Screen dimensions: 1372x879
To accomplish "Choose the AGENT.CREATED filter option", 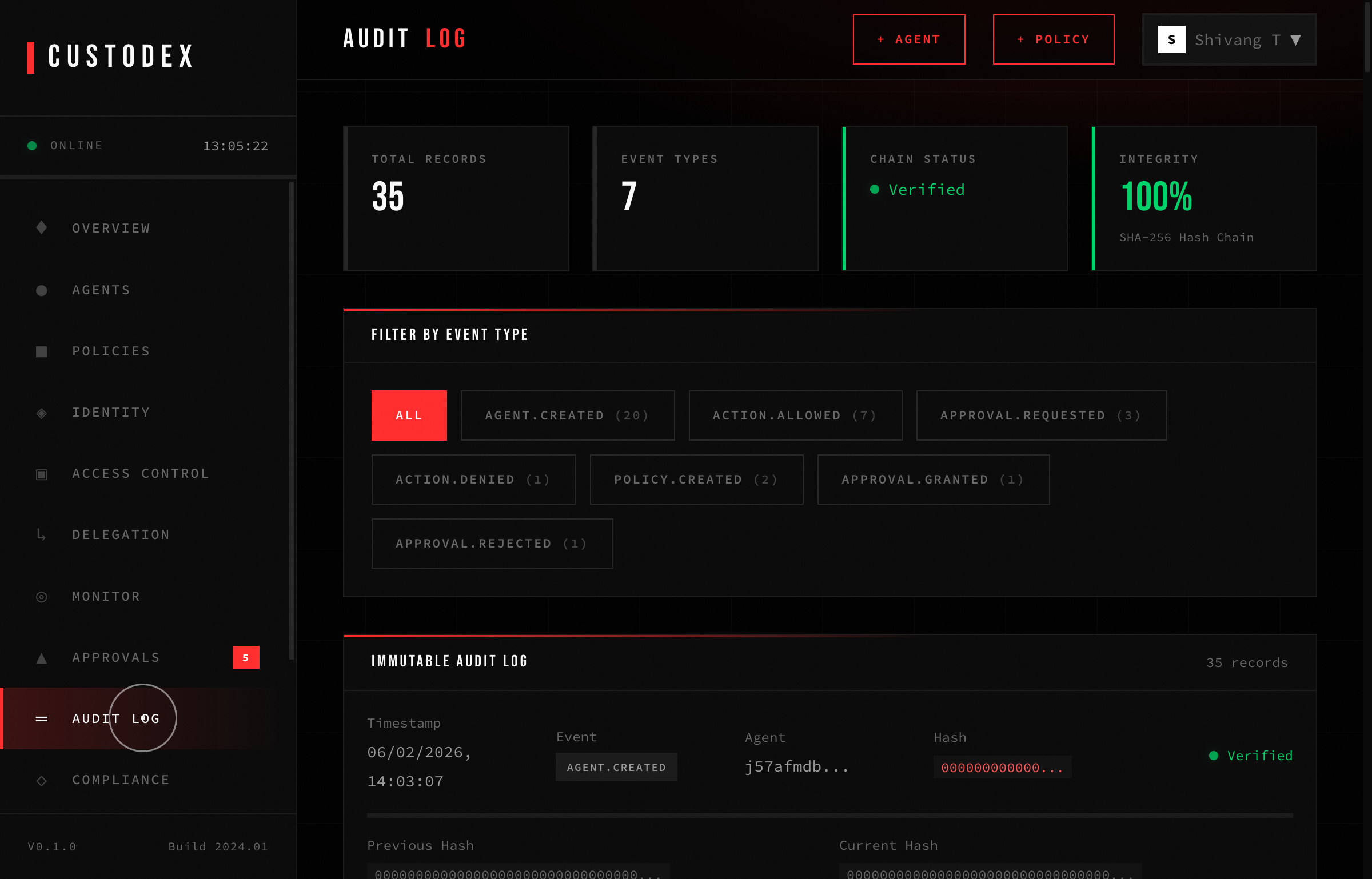I will 567,415.
